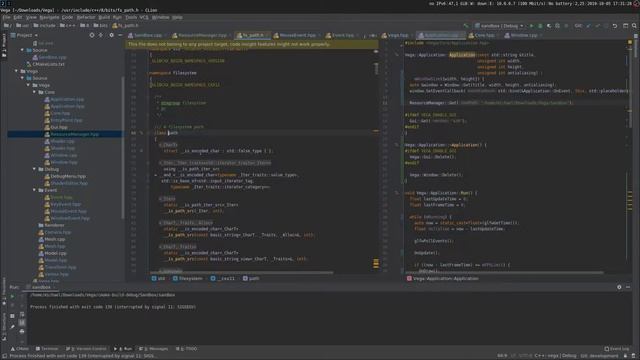This screenshot has width=640, height=360.
Task: Select Gui.hpp in project tree
Action: click(56, 127)
